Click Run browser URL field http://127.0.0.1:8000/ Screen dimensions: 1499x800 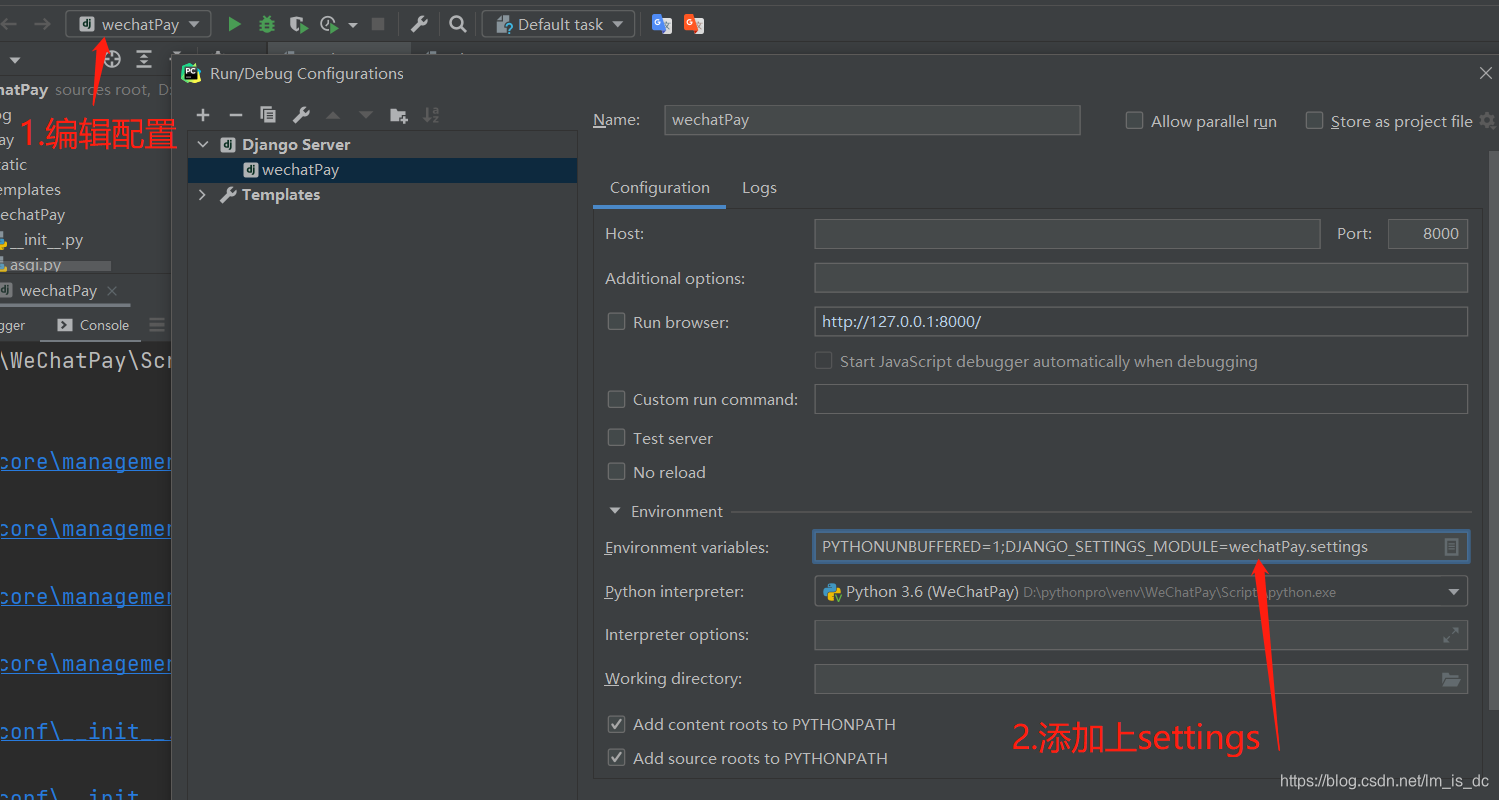click(x=1141, y=322)
